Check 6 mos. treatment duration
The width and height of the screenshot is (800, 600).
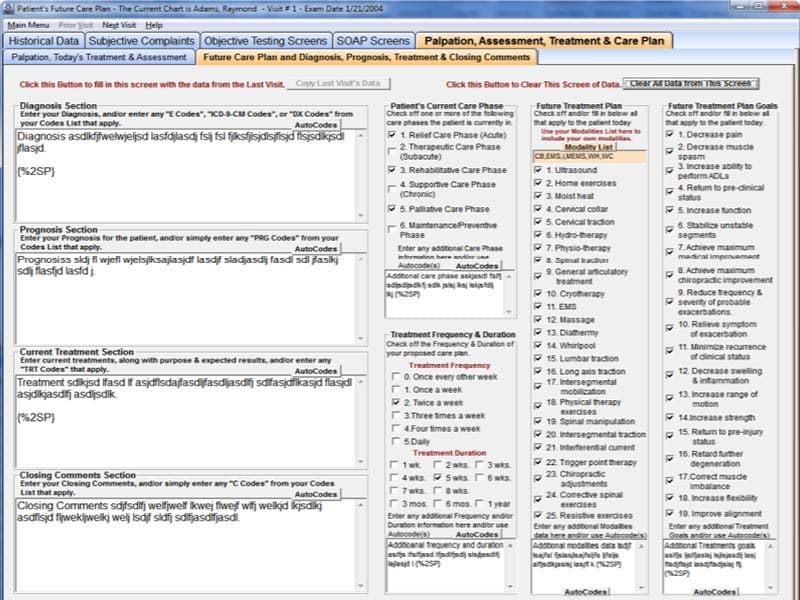437,504
